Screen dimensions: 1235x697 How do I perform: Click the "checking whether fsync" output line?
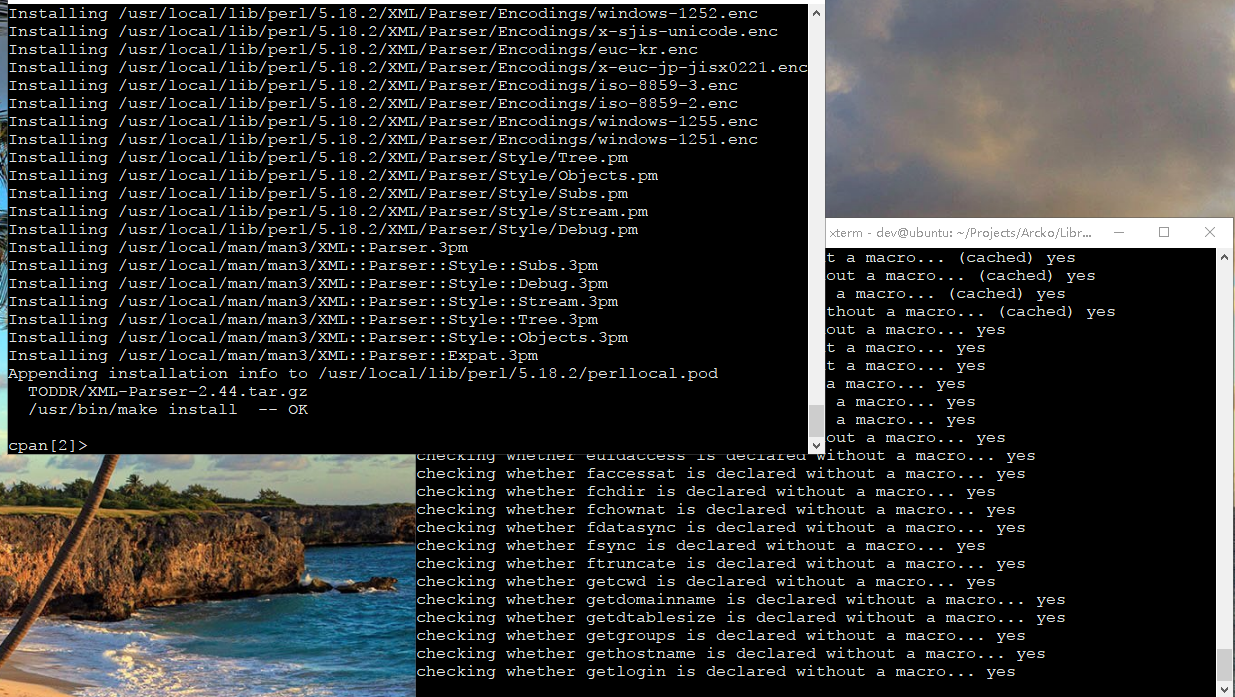coord(700,546)
